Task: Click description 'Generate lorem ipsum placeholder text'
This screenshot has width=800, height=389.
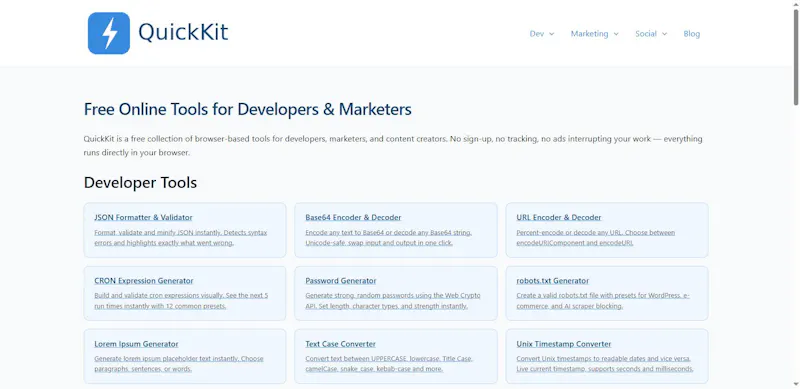Action: click(179, 364)
